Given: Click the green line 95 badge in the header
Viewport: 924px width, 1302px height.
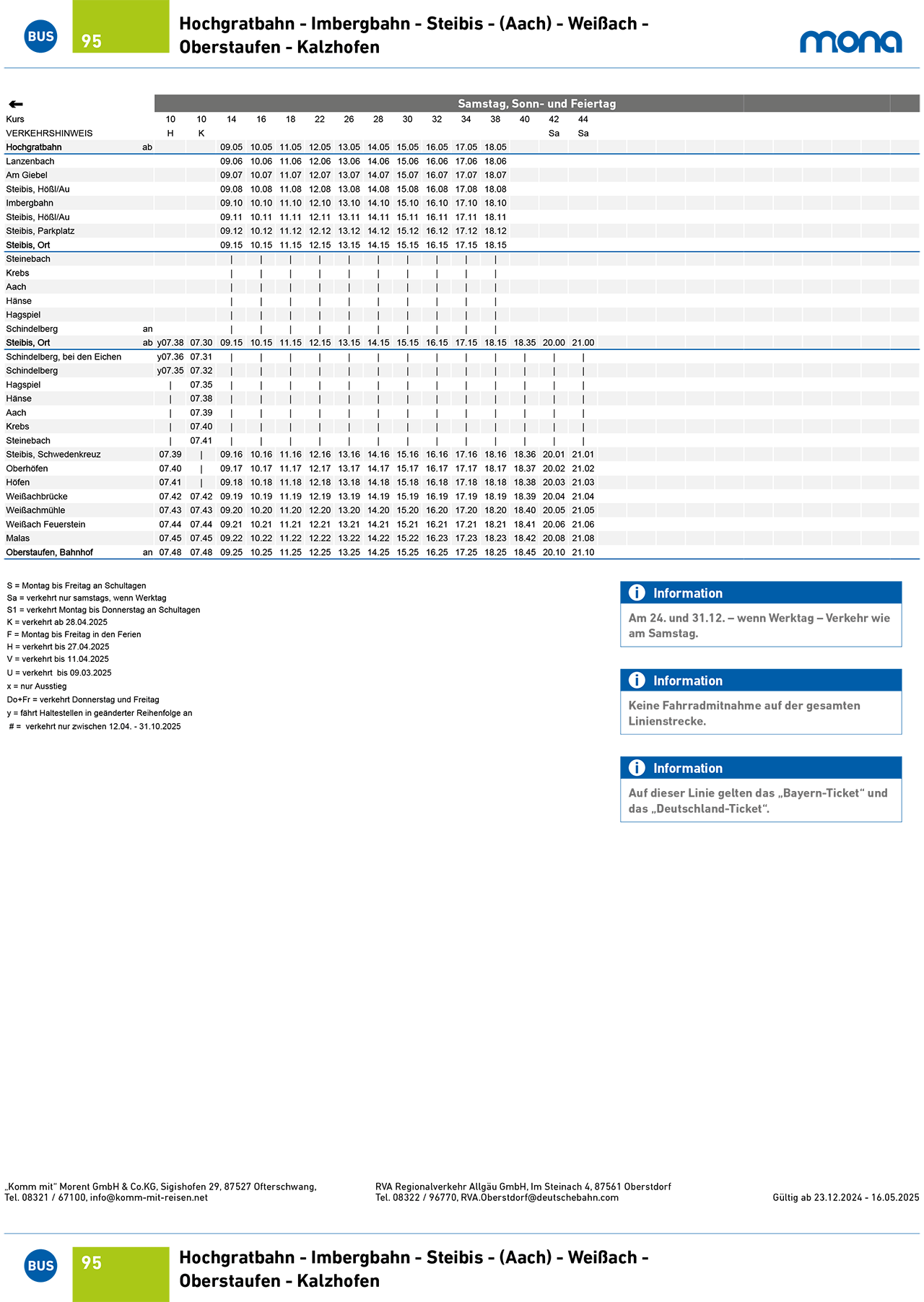Looking at the screenshot, I should [121, 27].
